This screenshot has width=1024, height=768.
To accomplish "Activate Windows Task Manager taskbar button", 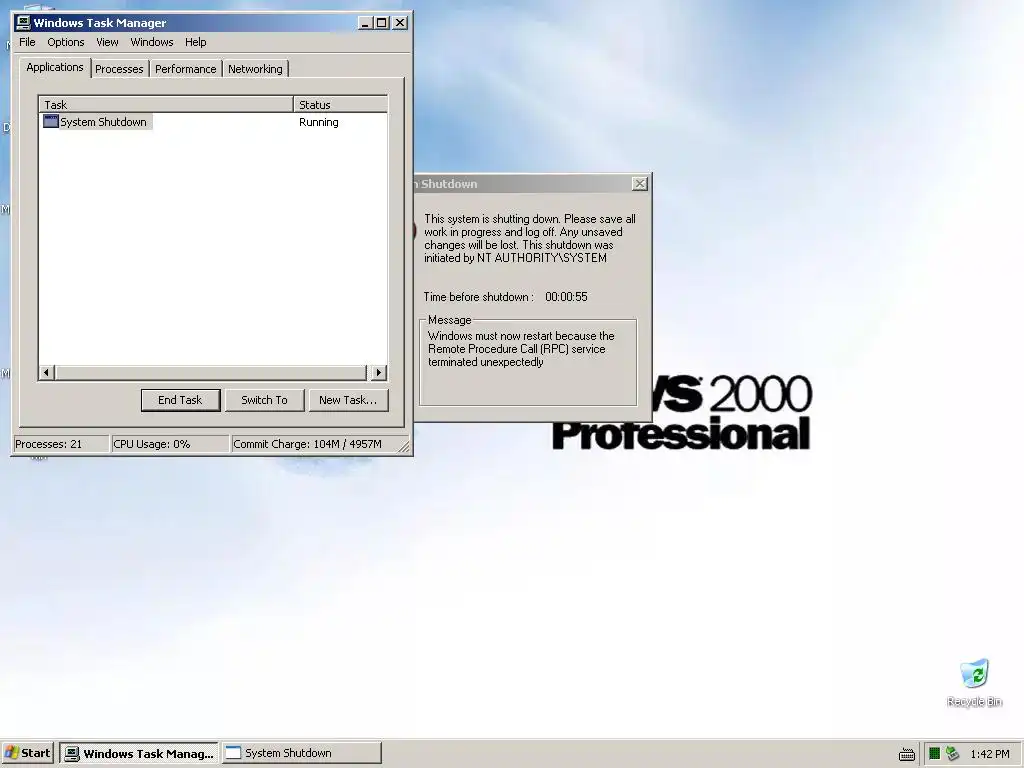I will click(x=140, y=753).
